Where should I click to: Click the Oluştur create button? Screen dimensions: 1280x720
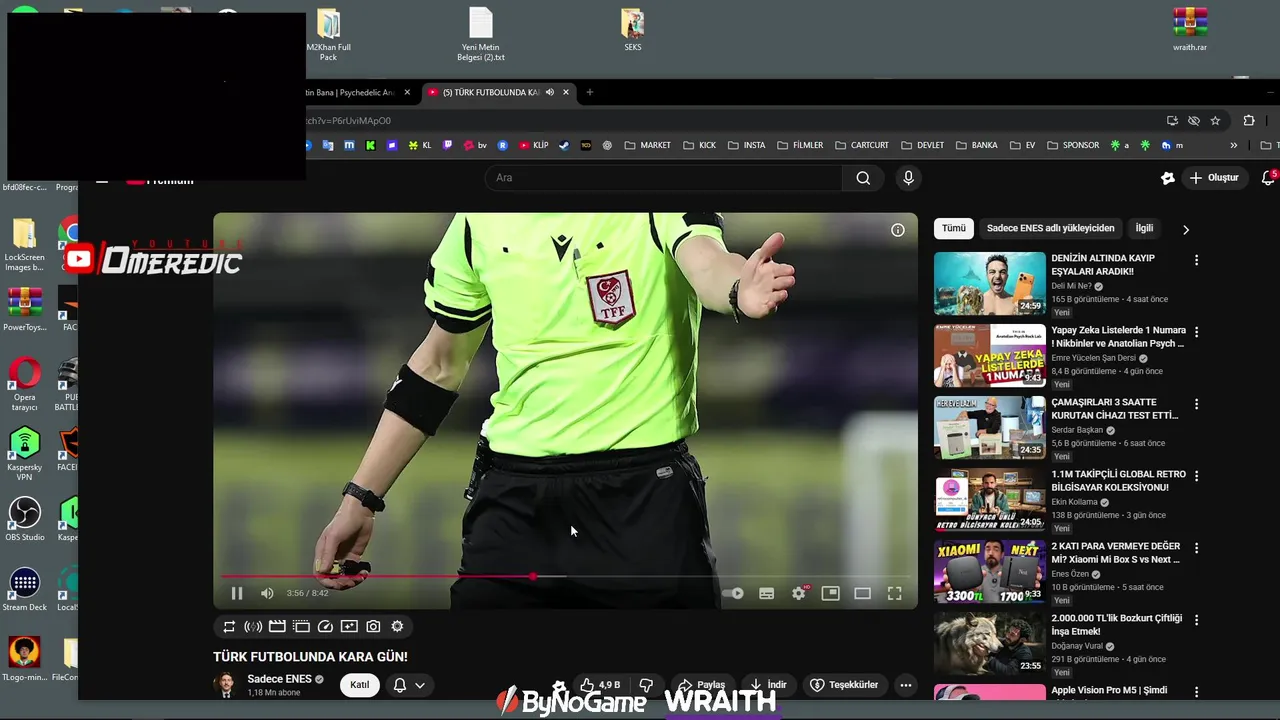(x=1214, y=178)
